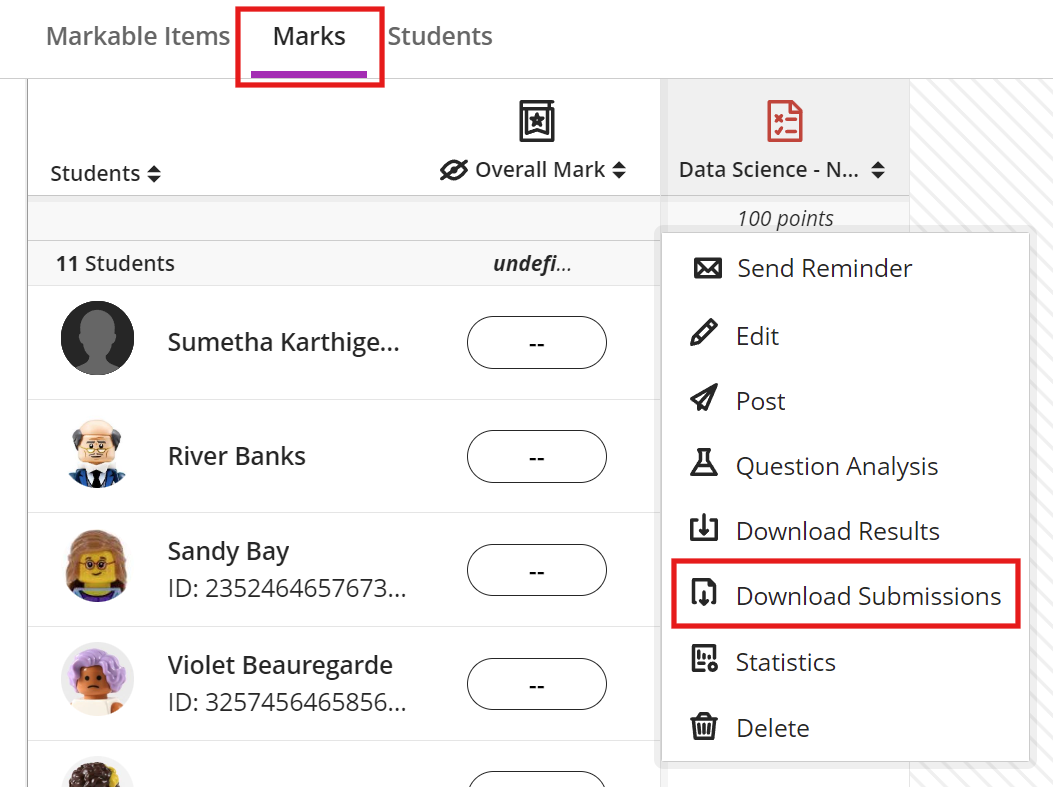Viewport: 1053px width, 787px height.
Task: Open Sumetha Karthige's student name
Action: [283, 342]
